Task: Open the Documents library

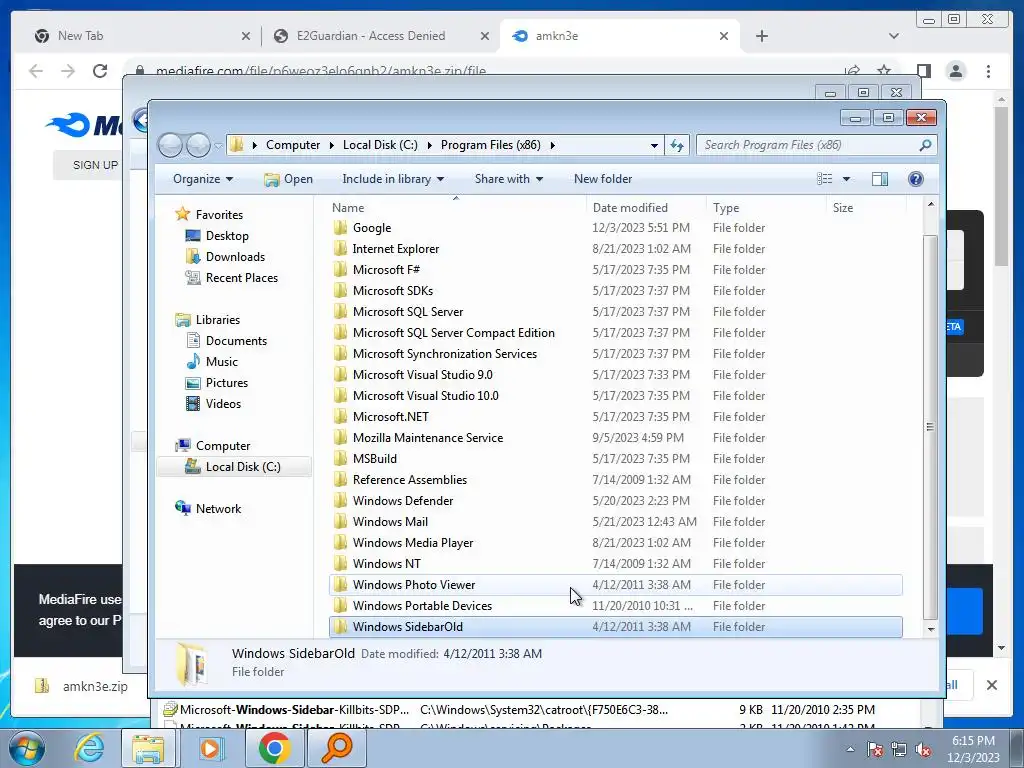Action: (x=236, y=340)
